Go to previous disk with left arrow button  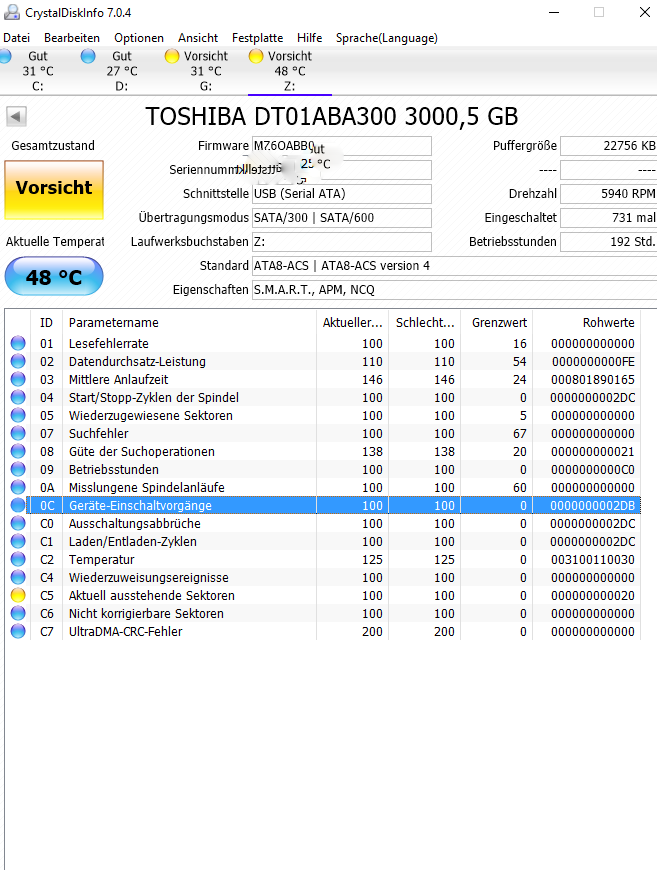16,117
